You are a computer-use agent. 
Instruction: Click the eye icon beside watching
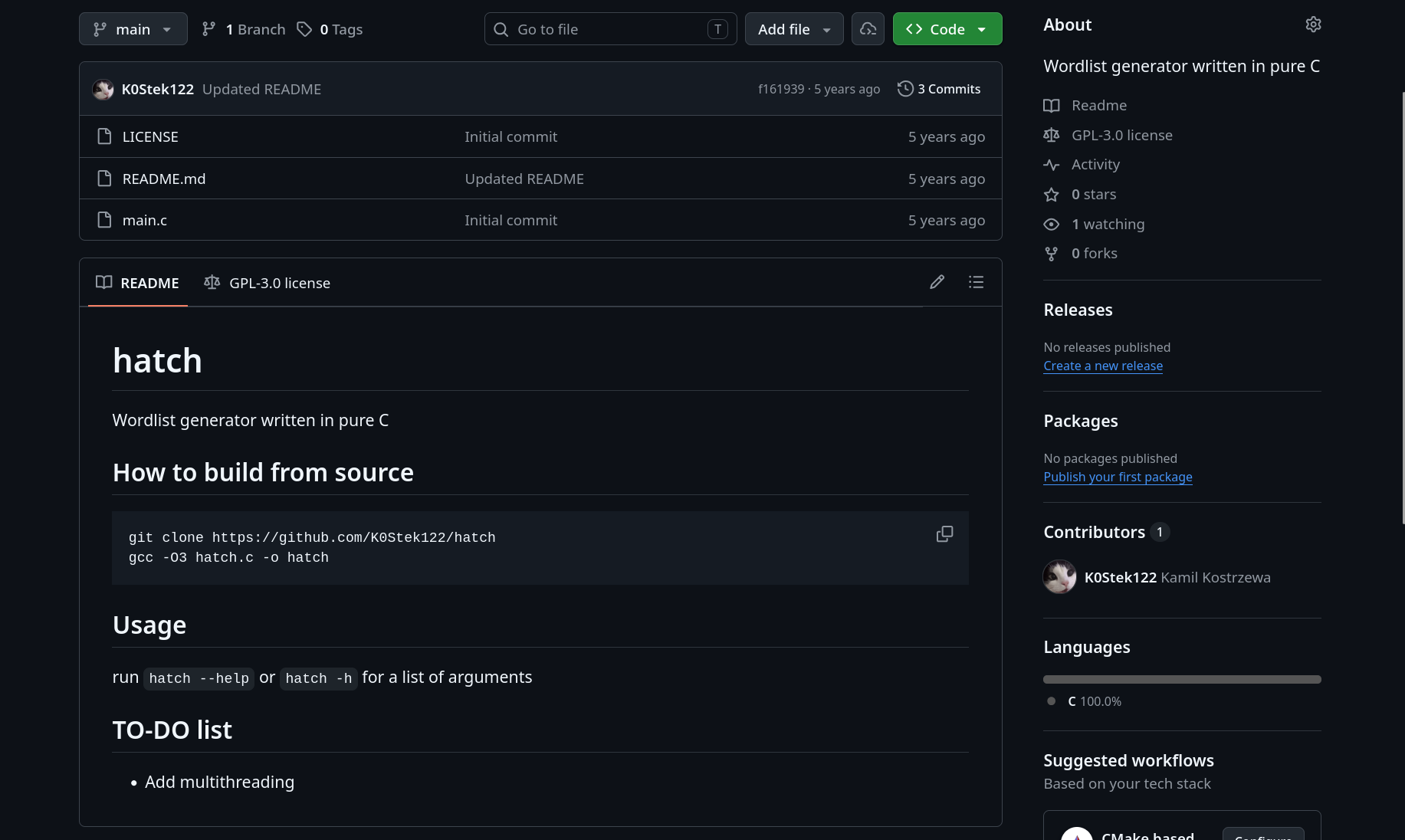coord(1051,225)
